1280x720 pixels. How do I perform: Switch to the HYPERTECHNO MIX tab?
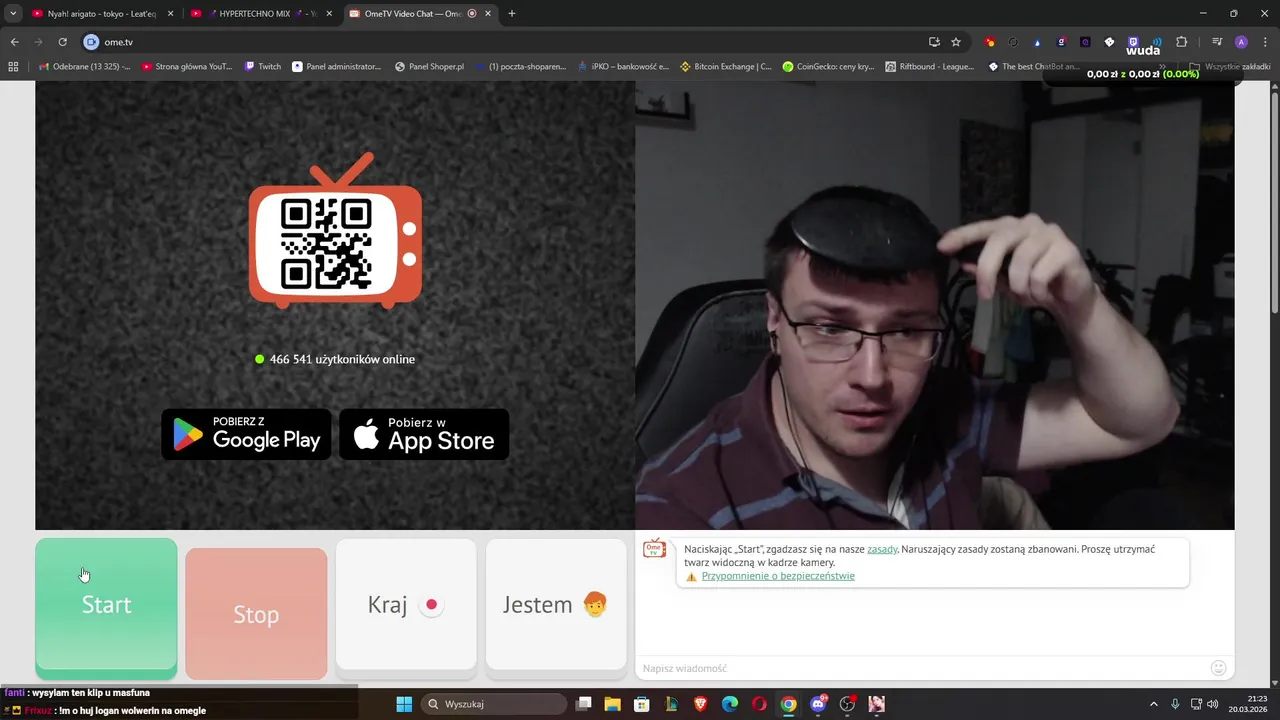[x=260, y=14]
